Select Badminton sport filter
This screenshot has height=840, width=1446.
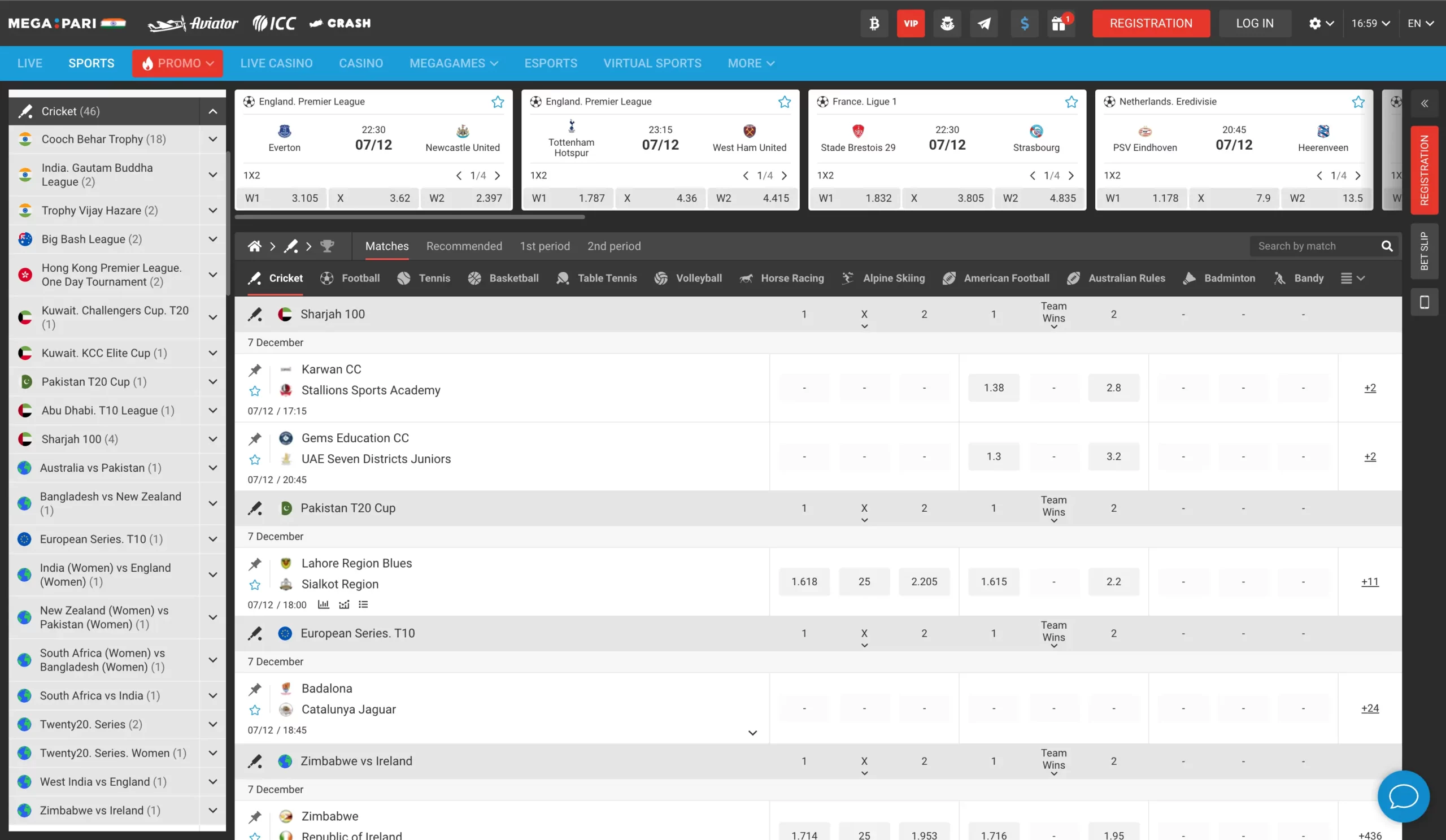(1219, 278)
